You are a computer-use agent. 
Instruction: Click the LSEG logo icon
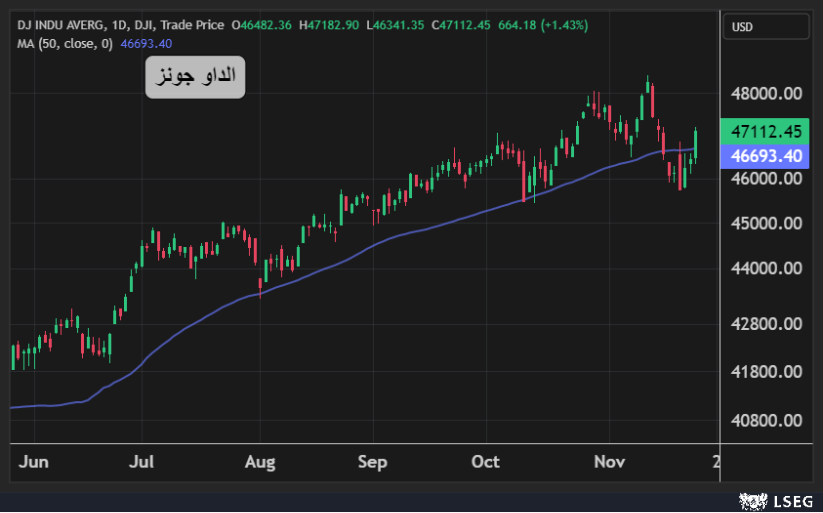(x=748, y=499)
